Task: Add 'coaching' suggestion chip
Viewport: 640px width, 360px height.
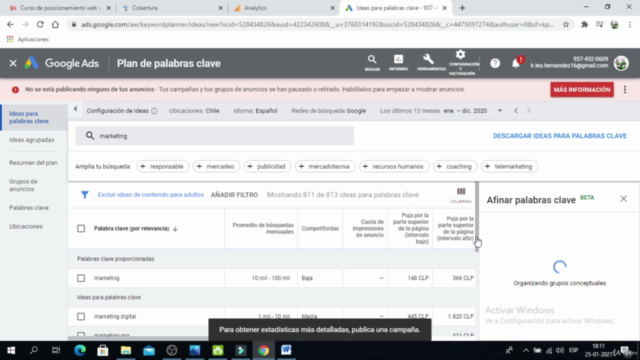Action: (x=455, y=167)
